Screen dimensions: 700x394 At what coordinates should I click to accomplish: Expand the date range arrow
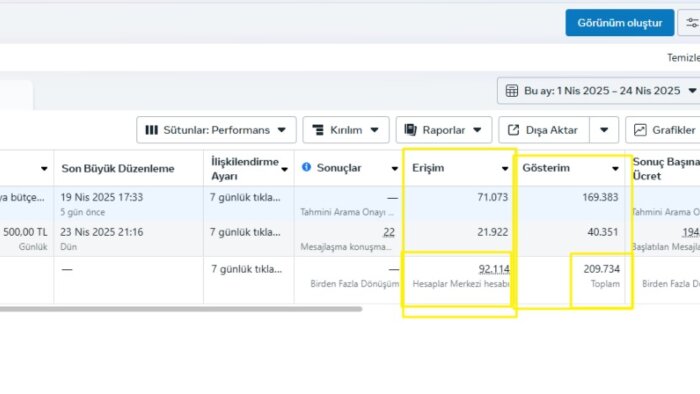point(692,91)
